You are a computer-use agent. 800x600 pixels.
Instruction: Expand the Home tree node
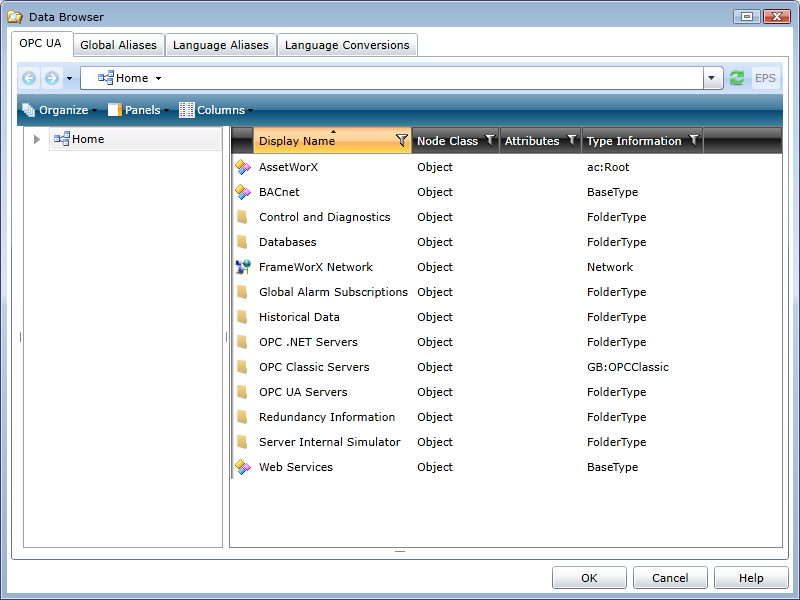(x=37, y=140)
